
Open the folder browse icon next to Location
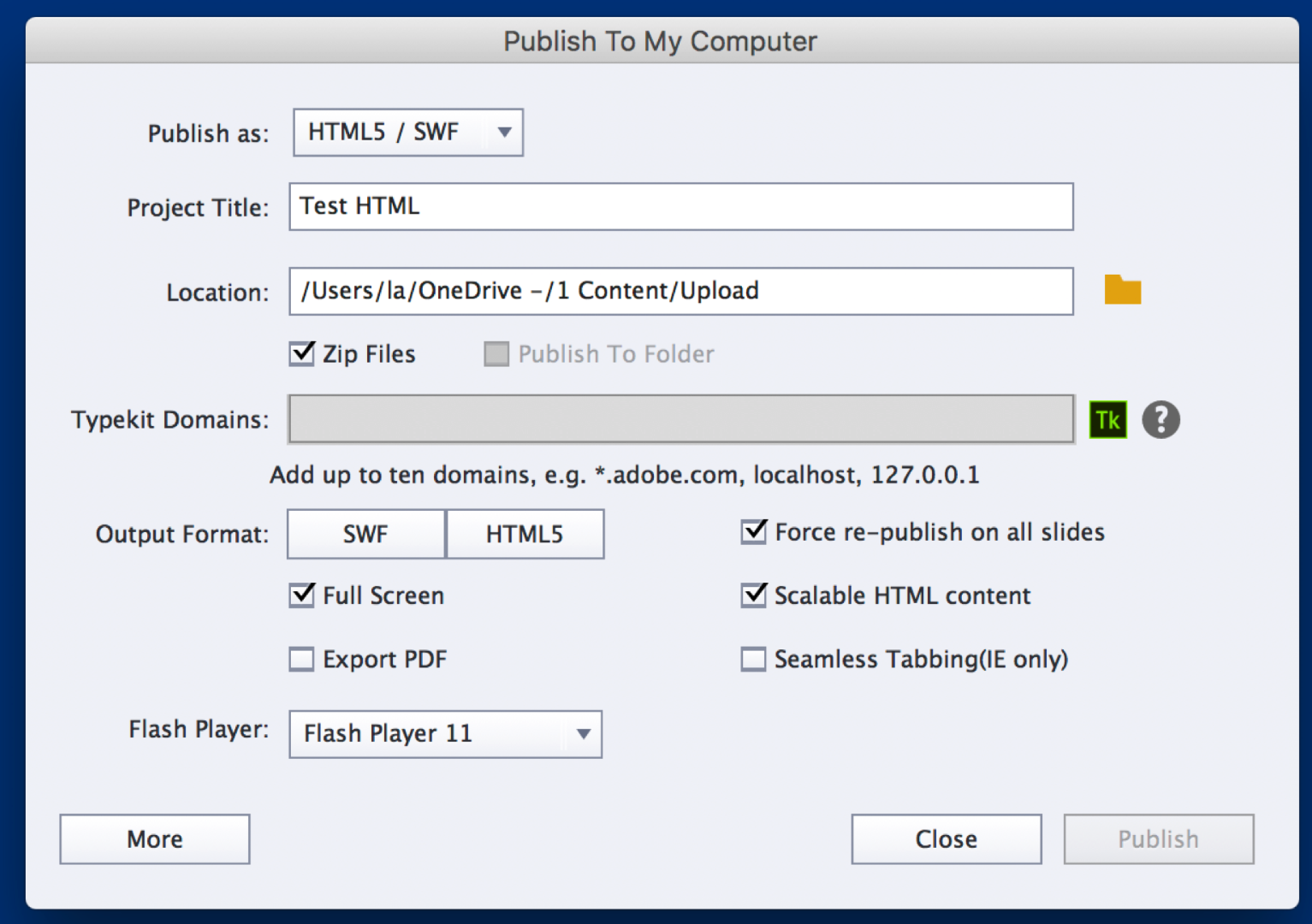pyautogui.click(x=1122, y=290)
